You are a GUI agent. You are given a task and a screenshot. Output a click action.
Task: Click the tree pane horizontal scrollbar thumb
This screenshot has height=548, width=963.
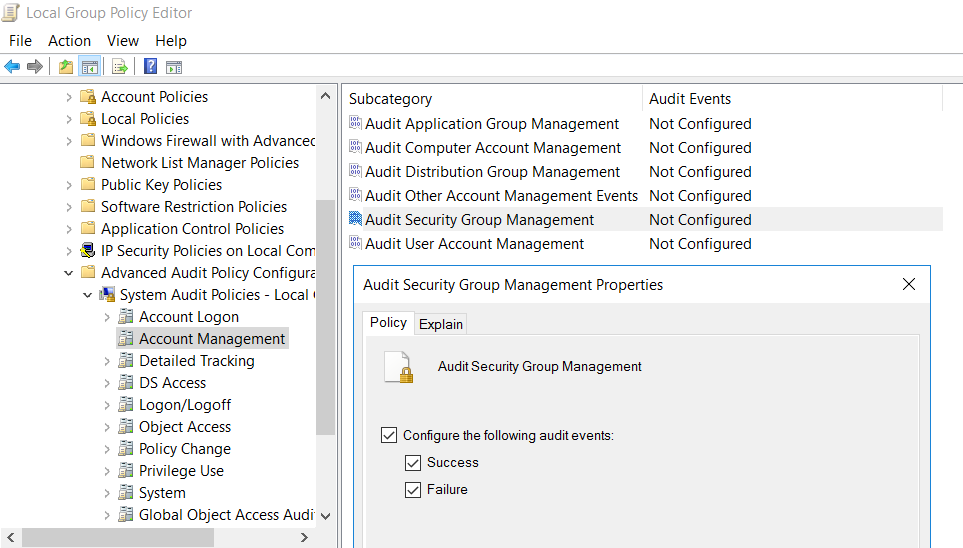117,538
